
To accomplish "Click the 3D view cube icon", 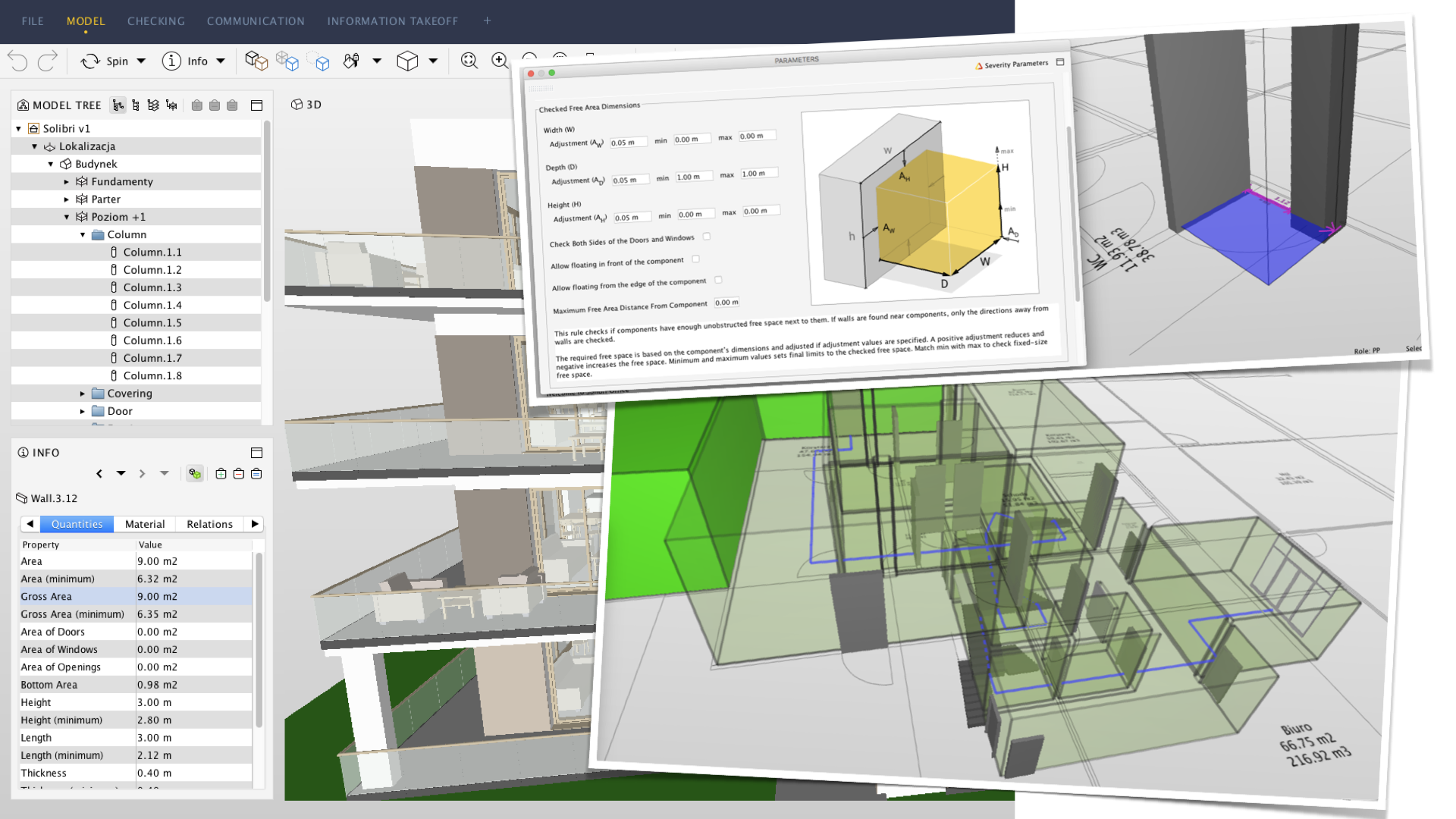I will [x=407, y=61].
